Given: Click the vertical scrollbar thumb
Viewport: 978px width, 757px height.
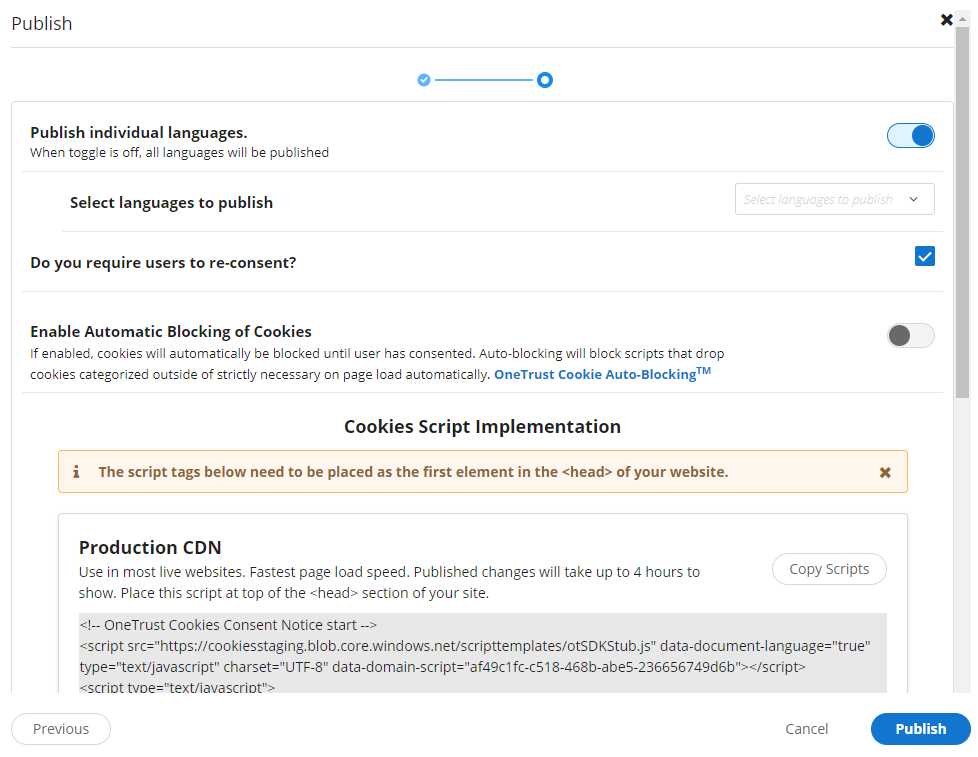Looking at the screenshot, I should pos(962,212).
